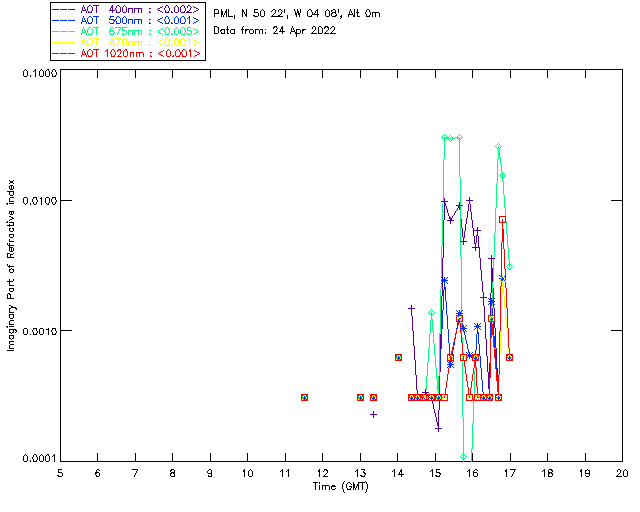
Task: Click the 0.0100 y-axis tick label
Action: (x=39, y=201)
